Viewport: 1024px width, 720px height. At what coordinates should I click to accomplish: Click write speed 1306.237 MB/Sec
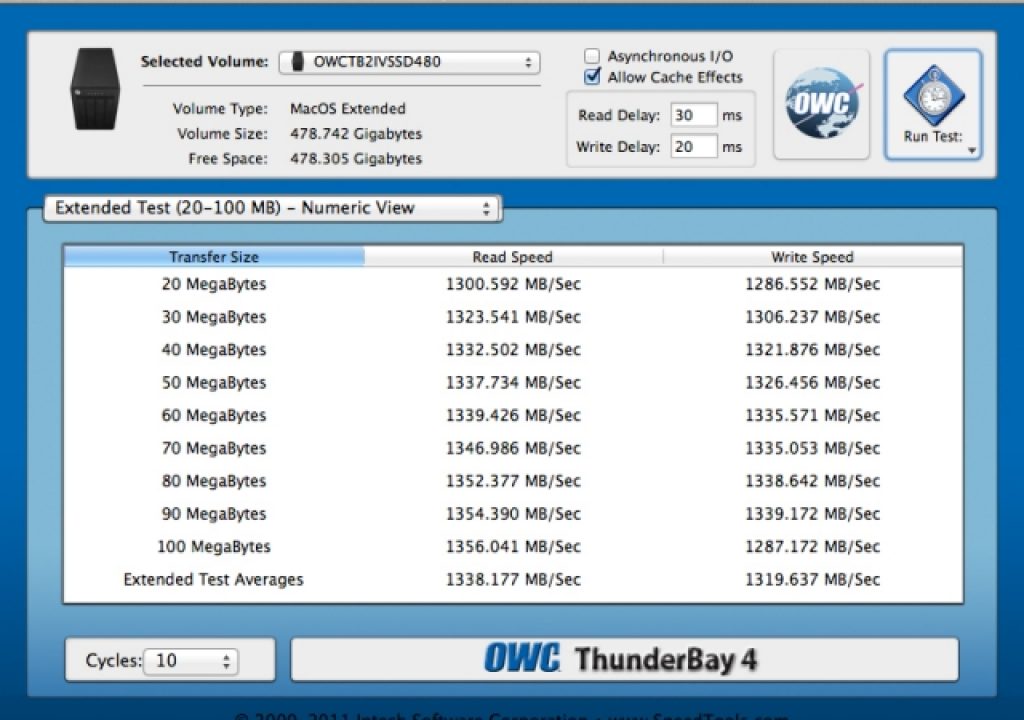(812, 317)
